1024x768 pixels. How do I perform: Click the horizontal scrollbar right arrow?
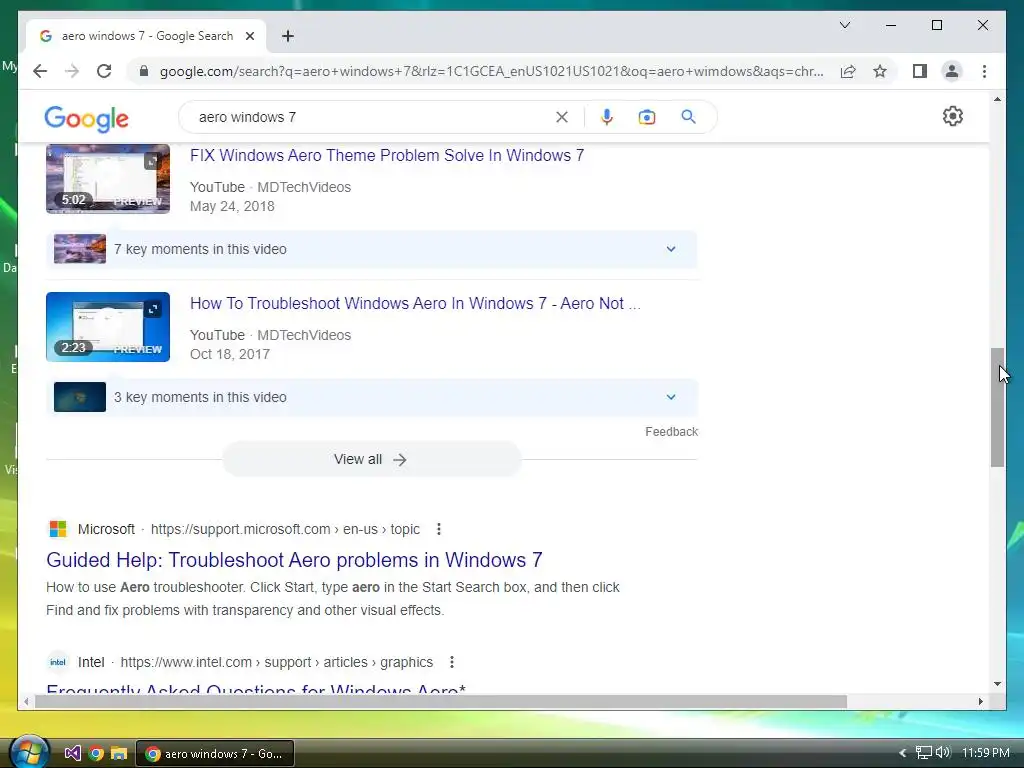(980, 701)
